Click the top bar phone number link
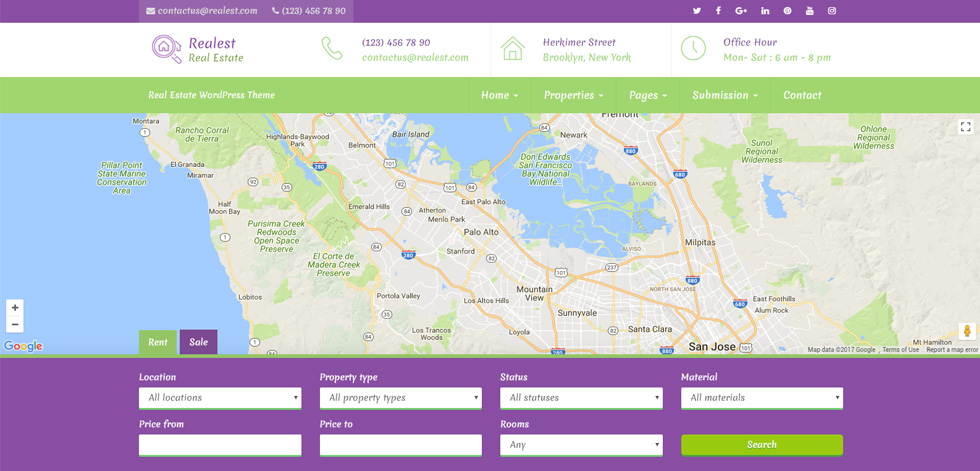Image resolution: width=980 pixels, height=471 pixels. pos(314,11)
